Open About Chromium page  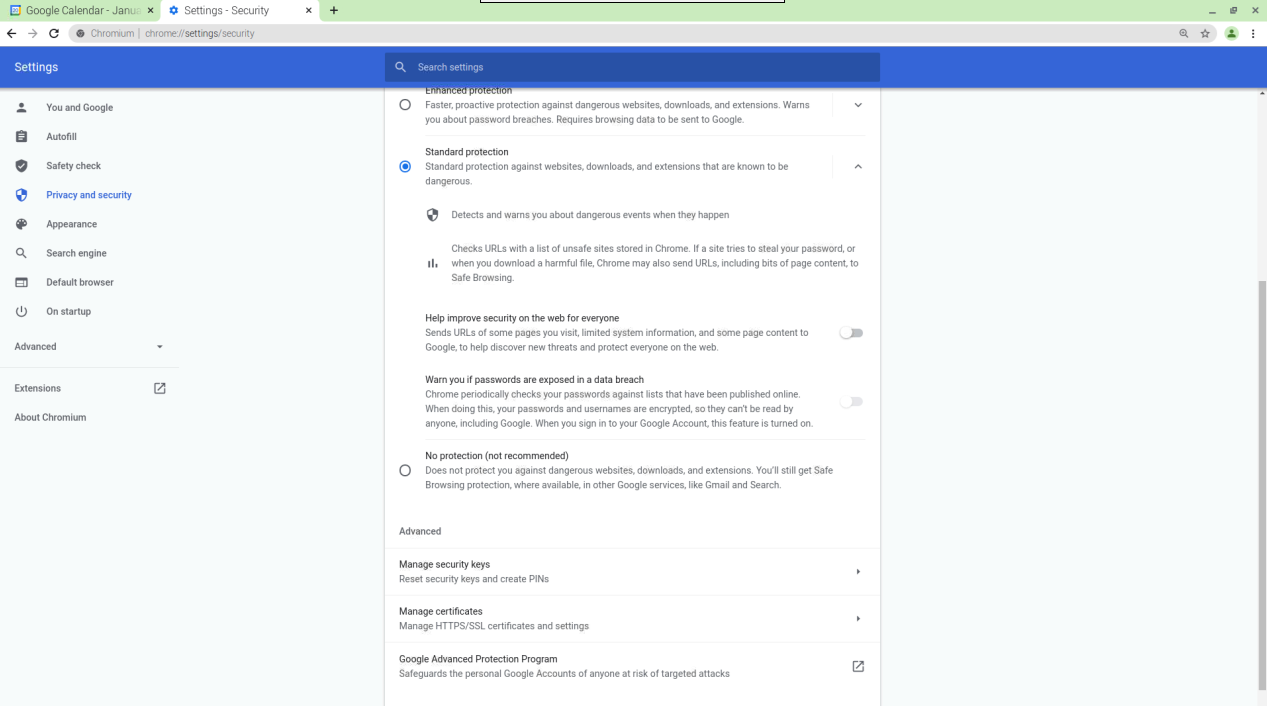click(x=50, y=417)
